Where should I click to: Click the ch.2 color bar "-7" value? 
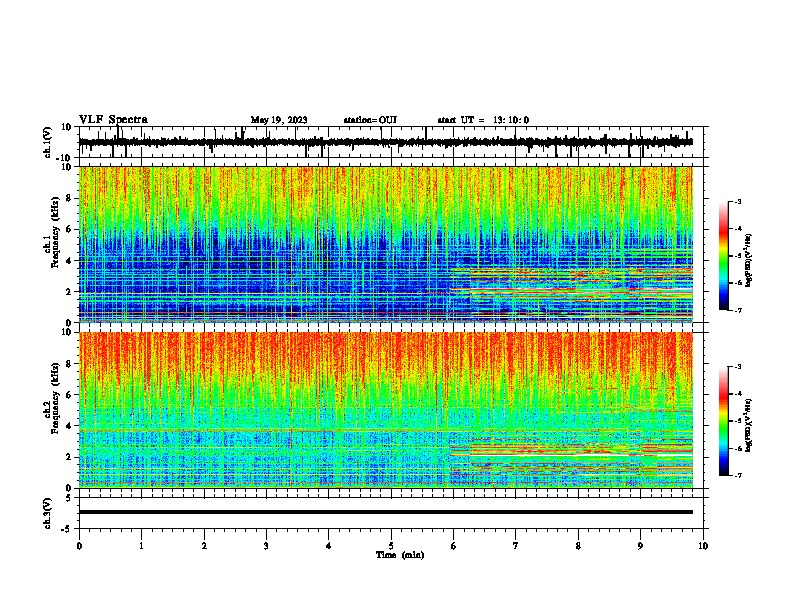coord(738,475)
